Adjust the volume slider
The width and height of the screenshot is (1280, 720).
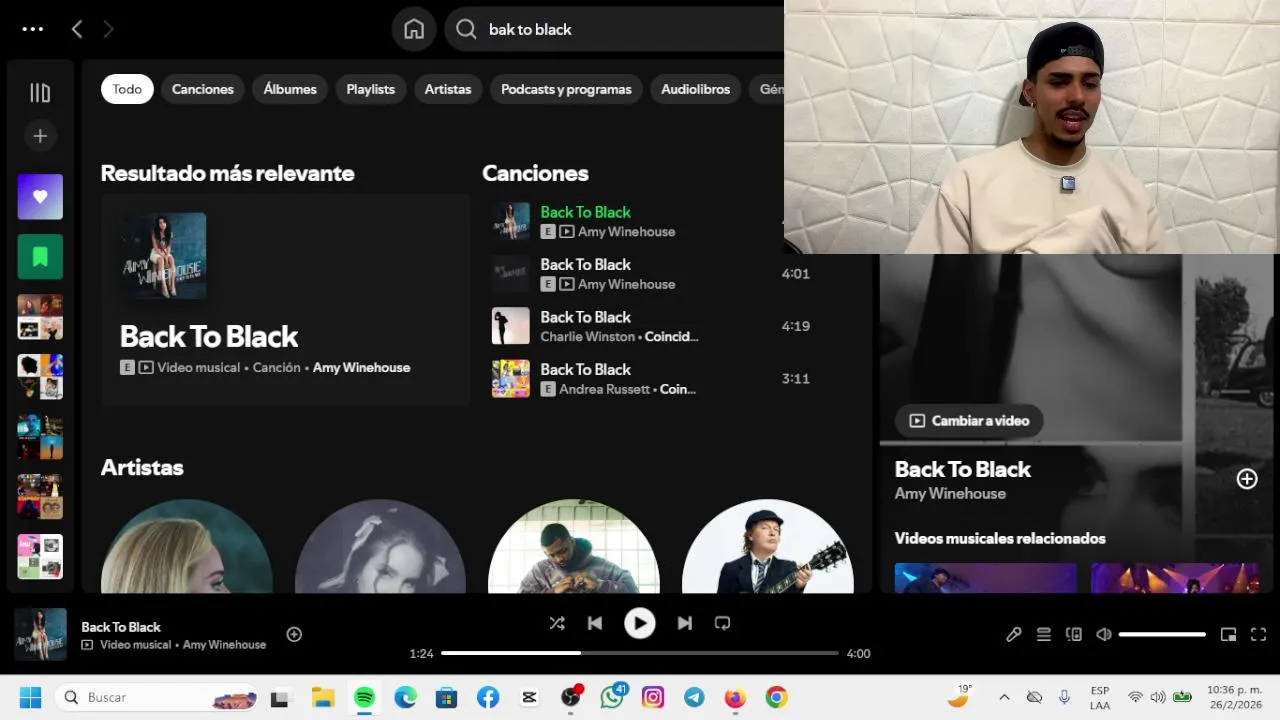tap(1162, 634)
